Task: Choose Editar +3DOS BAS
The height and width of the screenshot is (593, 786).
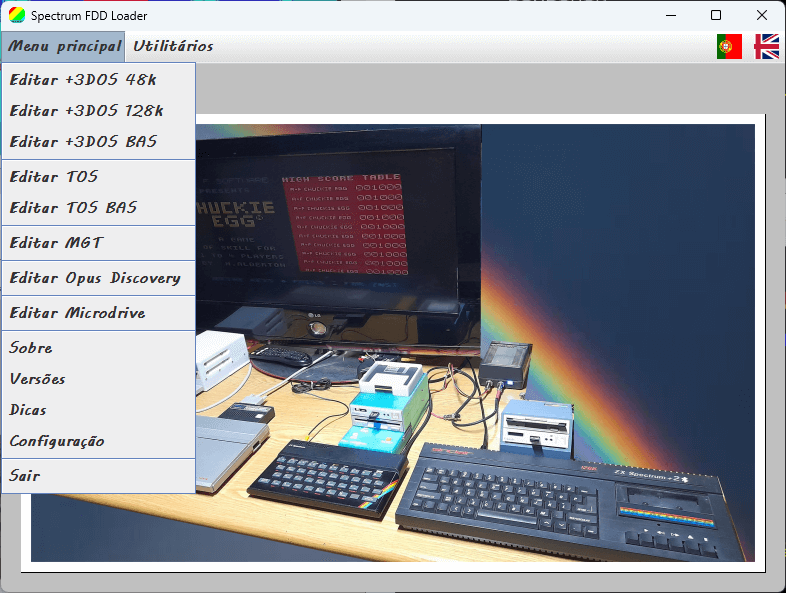Action: (99, 141)
